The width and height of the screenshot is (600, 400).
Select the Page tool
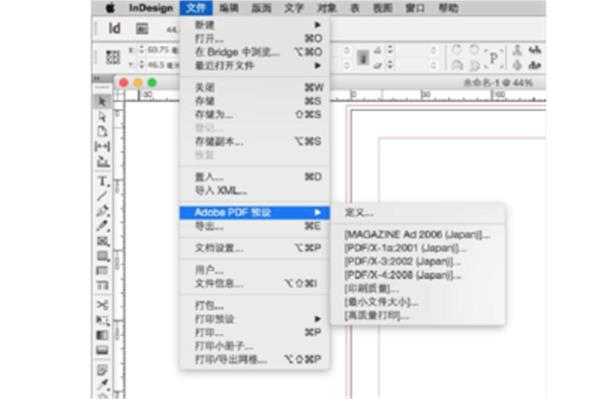[x=102, y=131]
